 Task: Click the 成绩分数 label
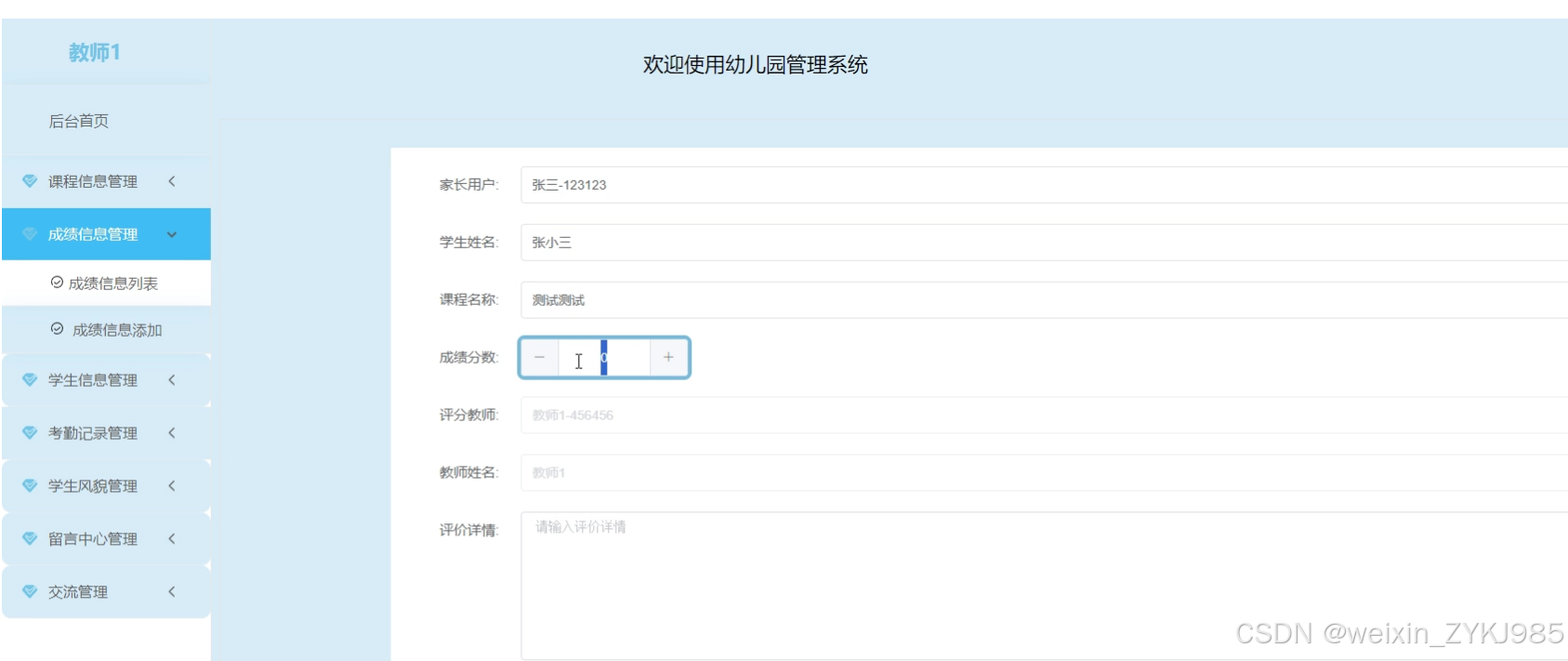point(468,358)
